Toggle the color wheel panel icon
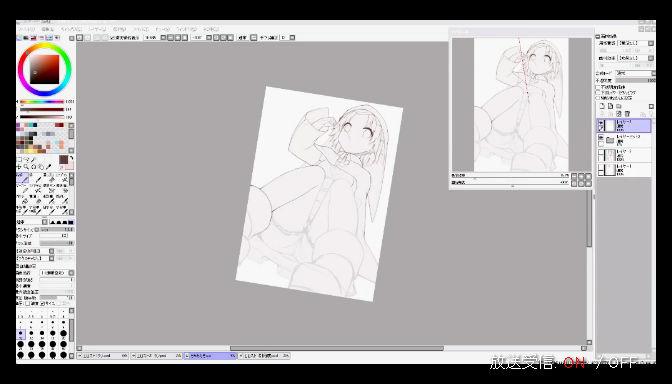The width and height of the screenshot is (672, 384). (x=19, y=38)
